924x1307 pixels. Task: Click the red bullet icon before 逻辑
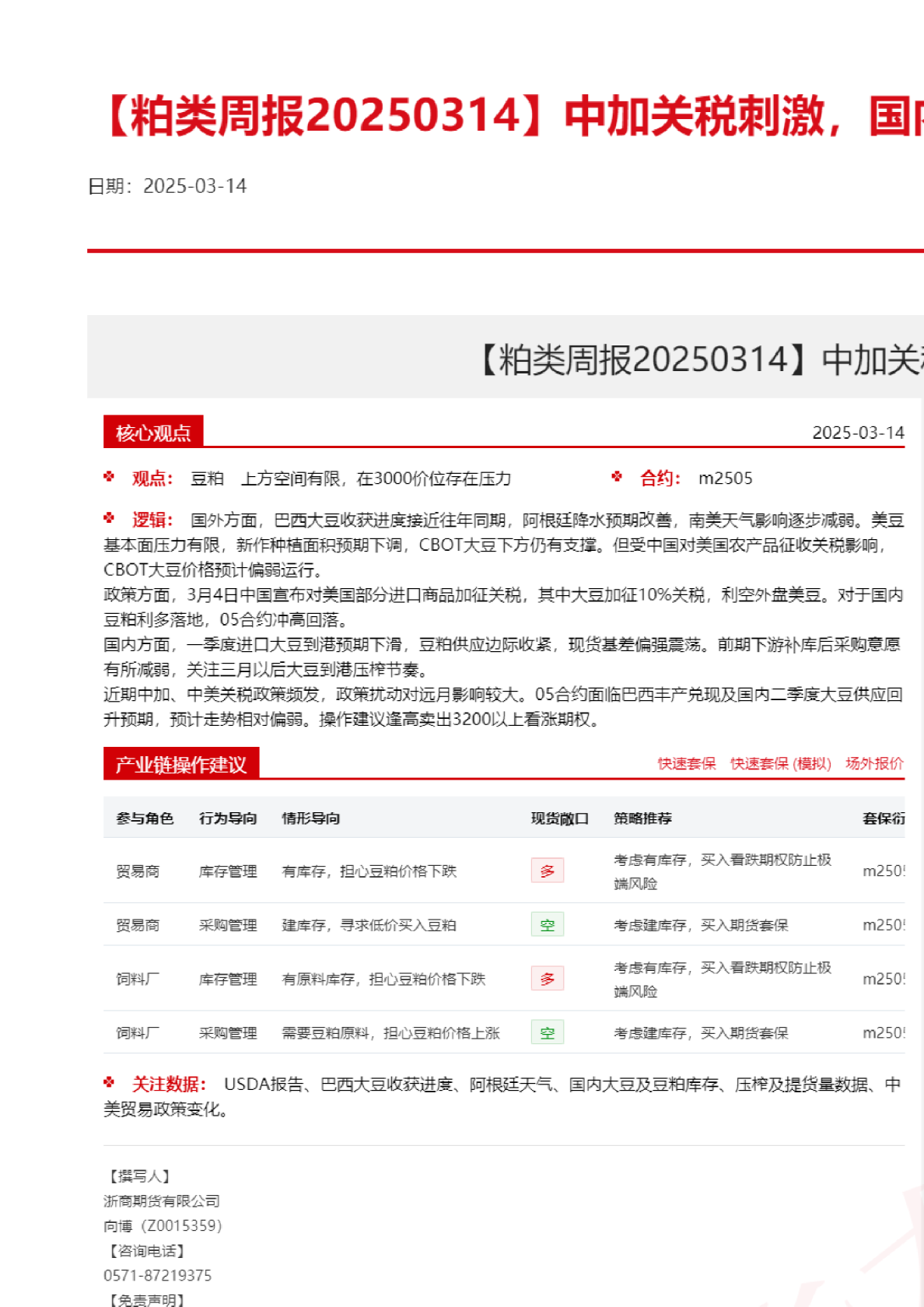(109, 518)
